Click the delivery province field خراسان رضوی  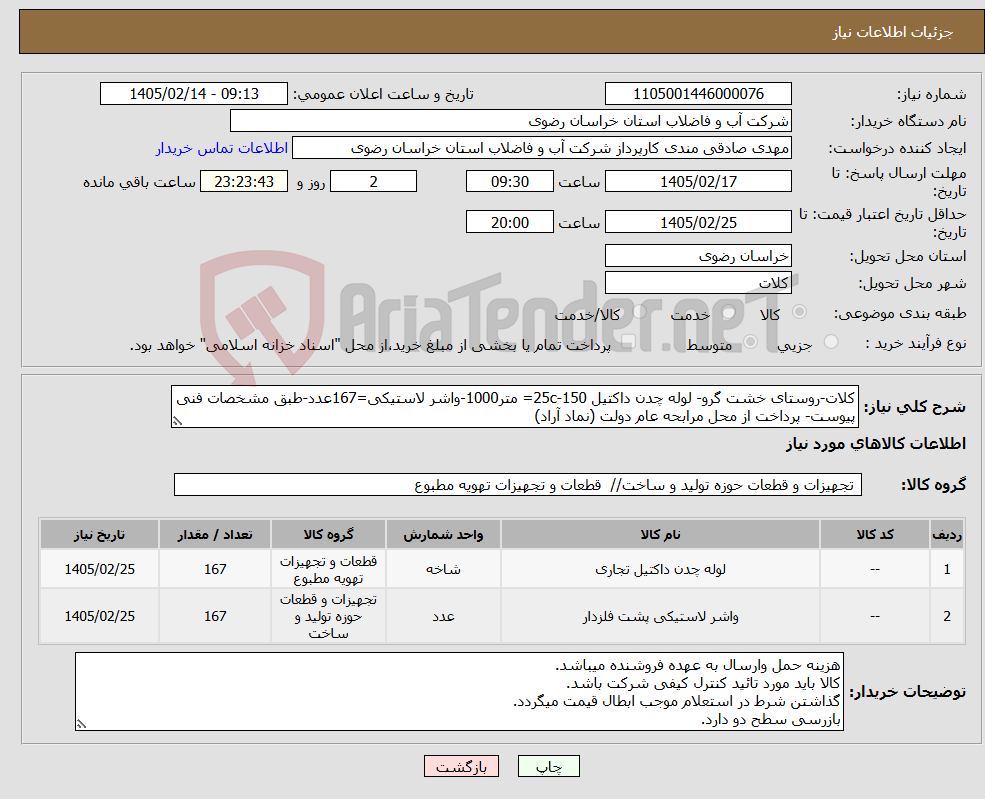pos(698,256)
